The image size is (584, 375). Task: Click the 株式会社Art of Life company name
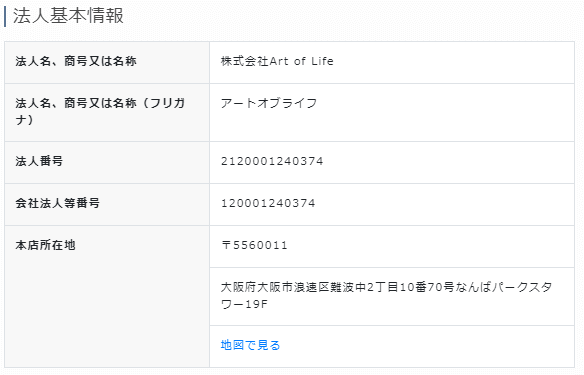coord(277,61)
